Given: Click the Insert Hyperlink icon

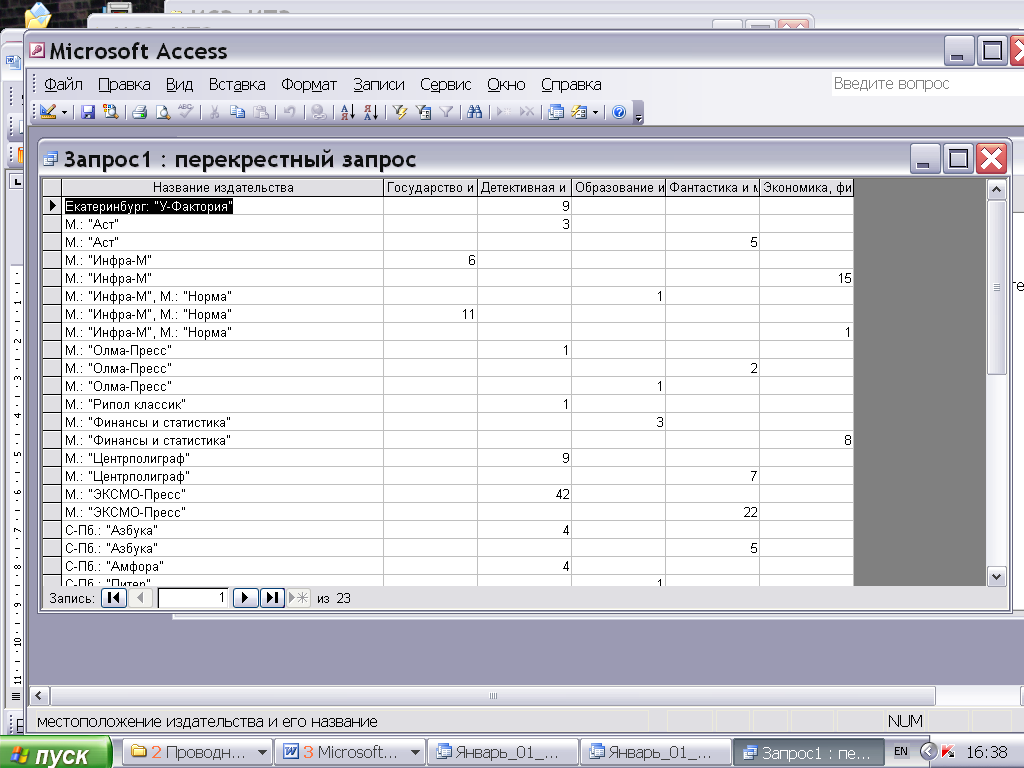Looking at the screenshot, I should click(x=319, y=112).
